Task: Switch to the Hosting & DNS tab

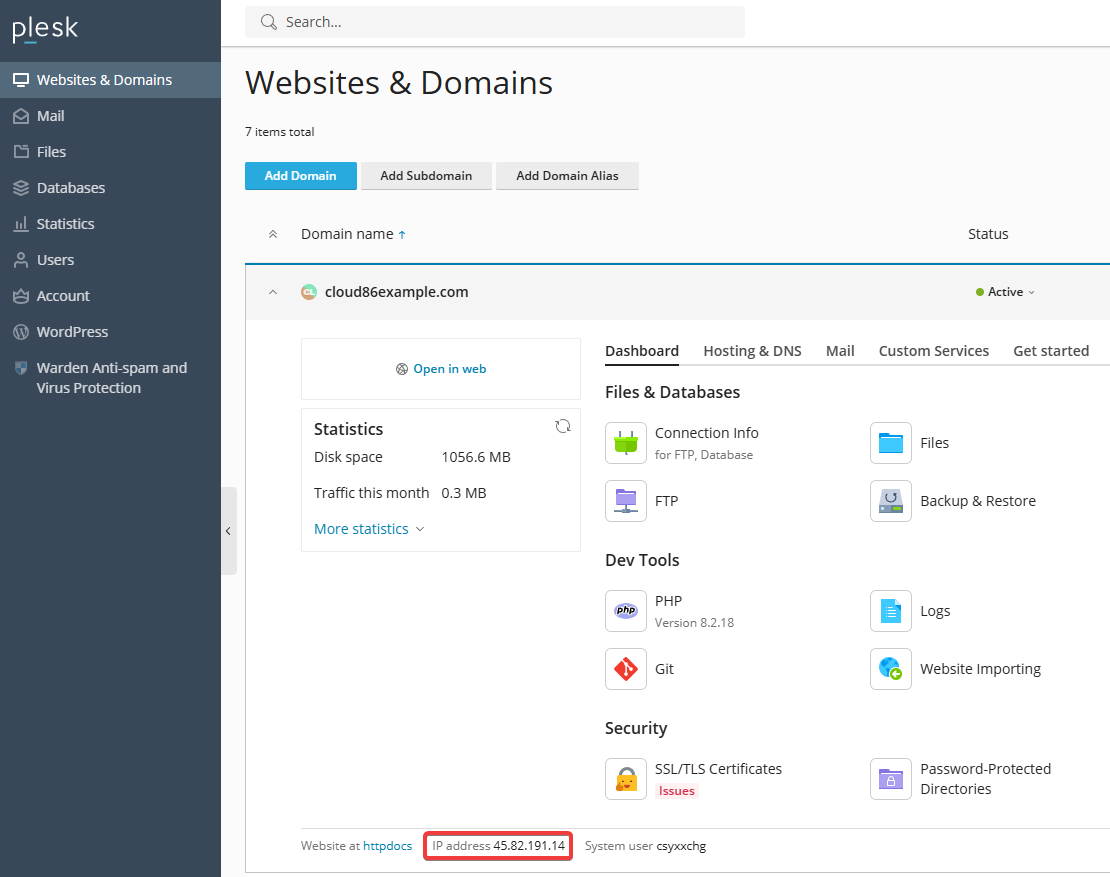Action: coord(752,351)
